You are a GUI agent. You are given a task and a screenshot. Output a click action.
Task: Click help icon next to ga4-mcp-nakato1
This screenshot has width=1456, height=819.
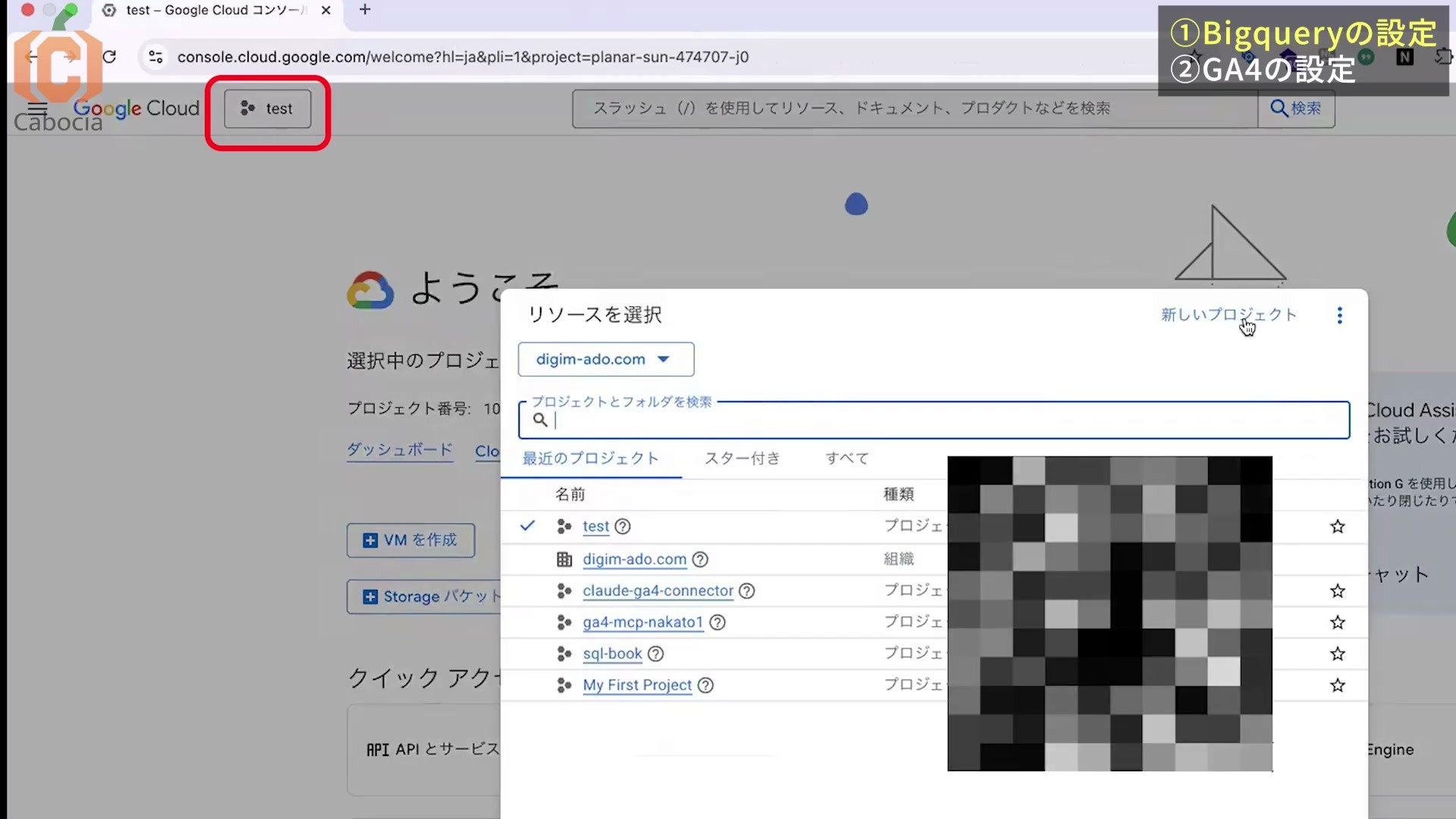717,623
